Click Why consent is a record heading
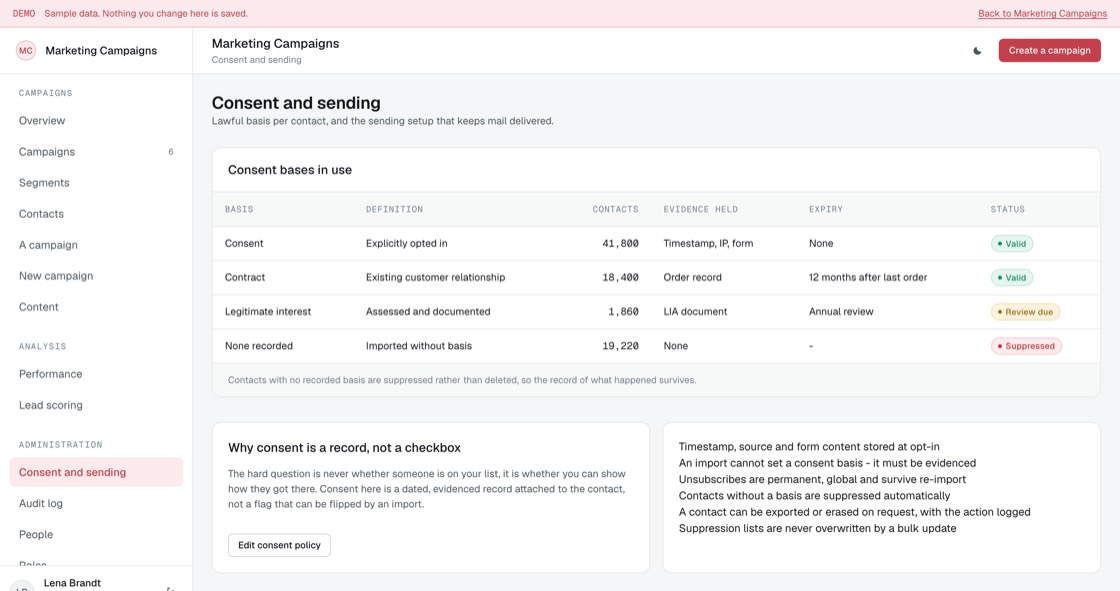 pyautogui.click(x=344, y=448)
